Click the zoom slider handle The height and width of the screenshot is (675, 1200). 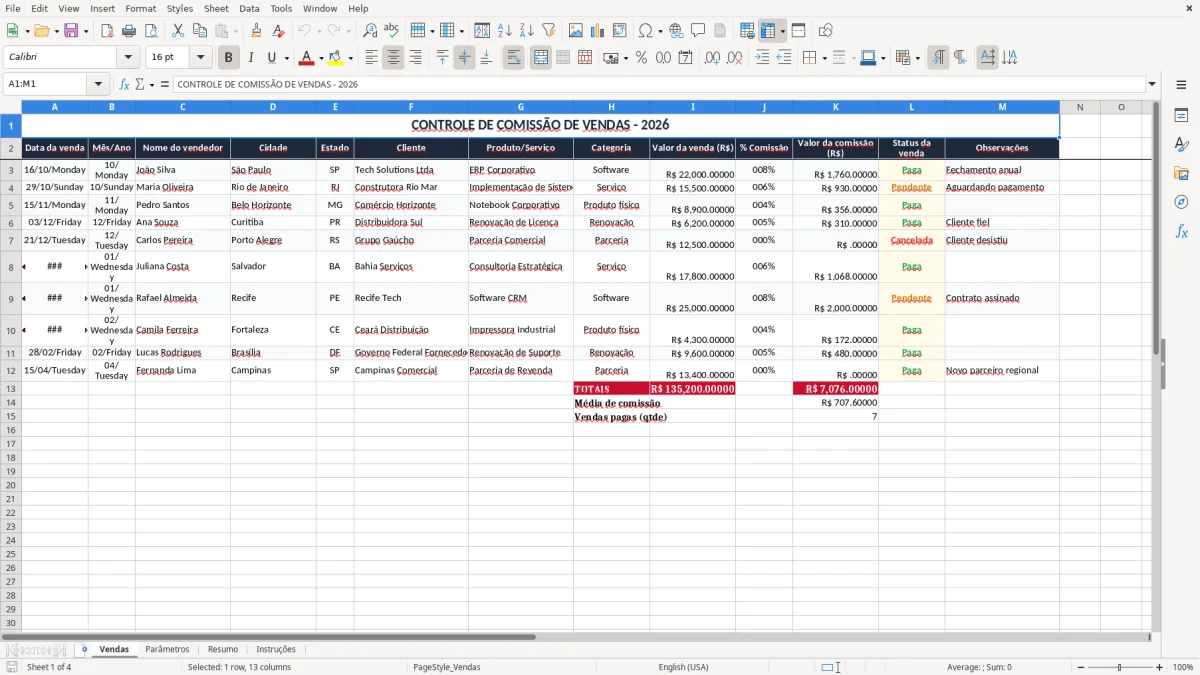[1120, 667]
